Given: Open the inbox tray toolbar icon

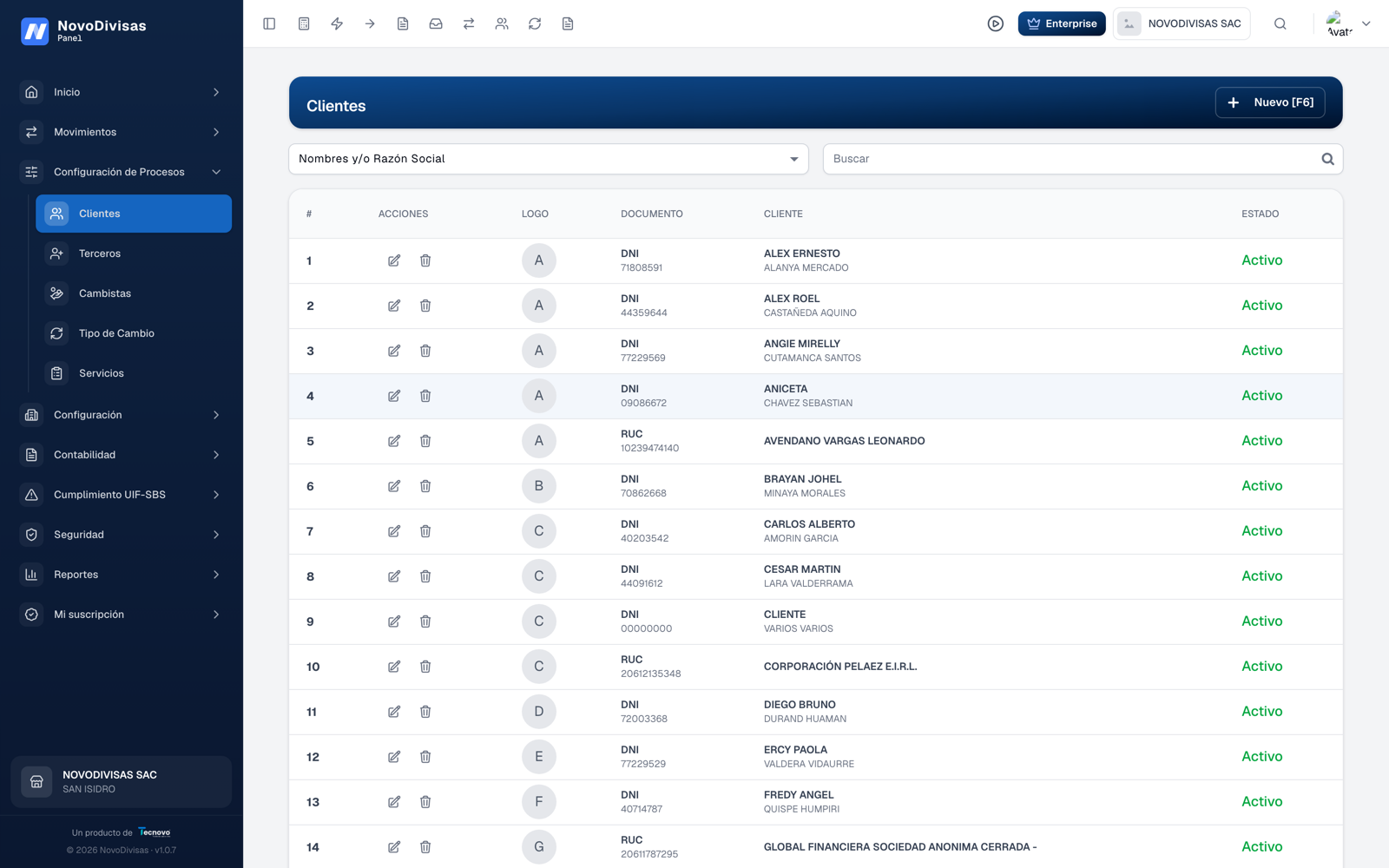Looking at the screenshot, I should point(436,23).
